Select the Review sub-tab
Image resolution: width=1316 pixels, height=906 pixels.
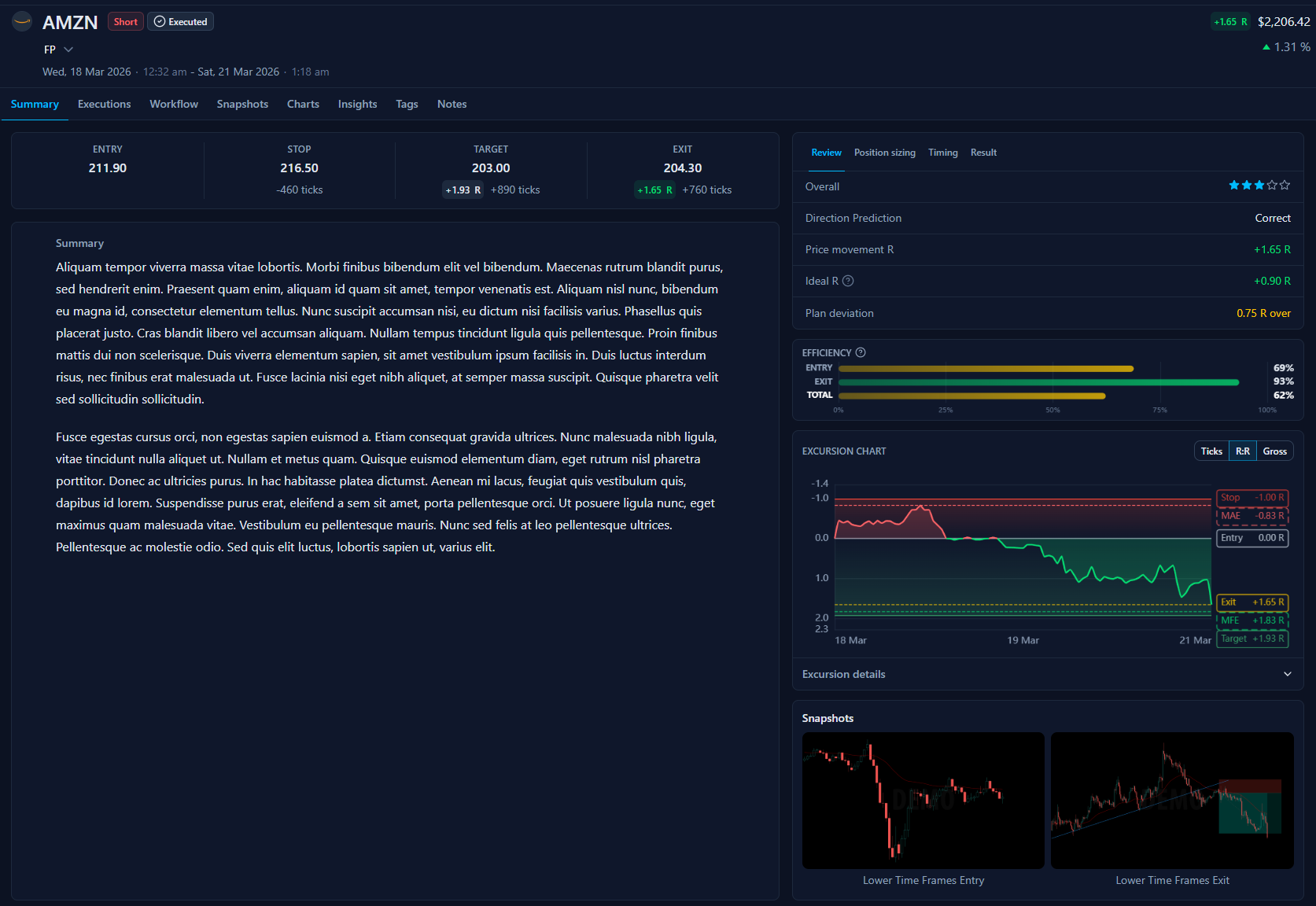coord(826,153)
